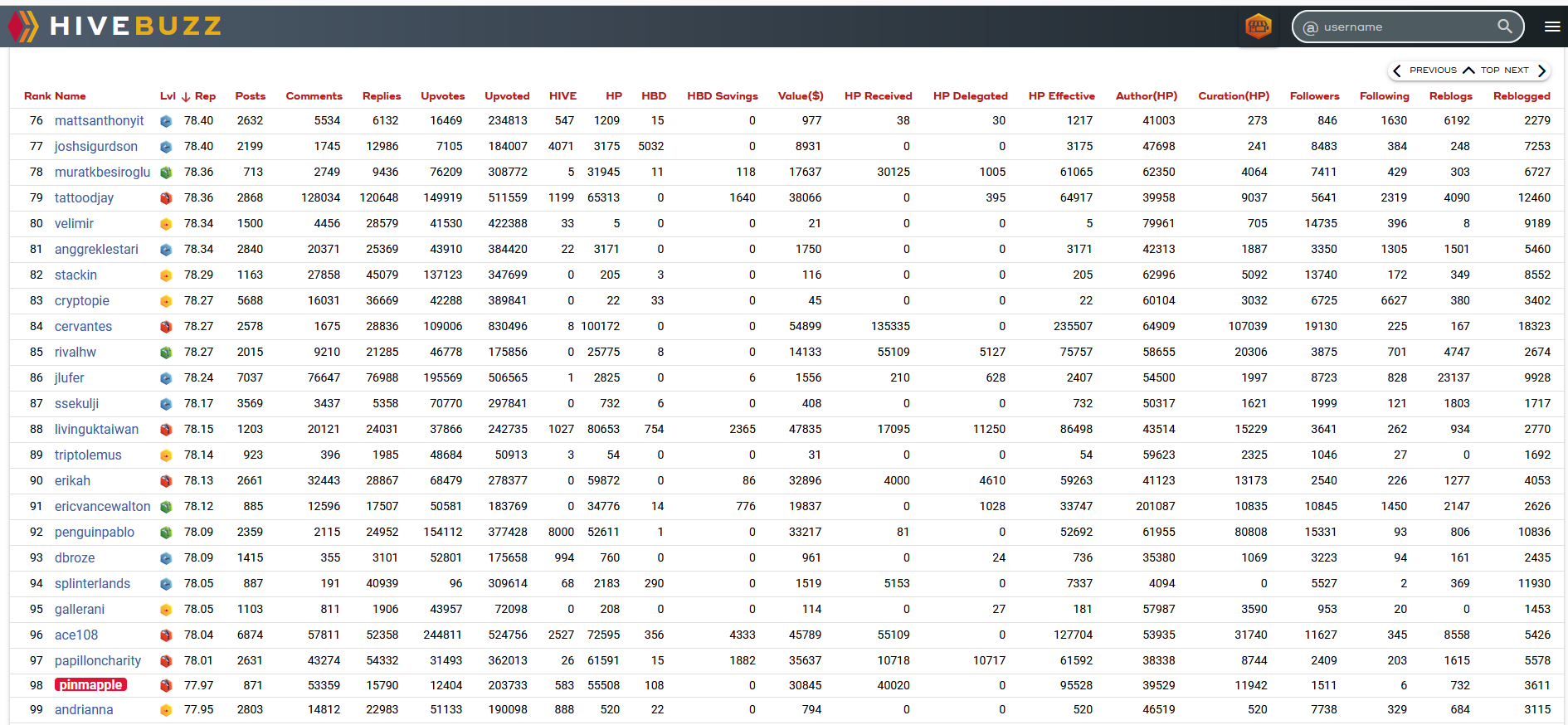
Task: Click level badge for splinterlands
Action: click(x=166, y=584)
